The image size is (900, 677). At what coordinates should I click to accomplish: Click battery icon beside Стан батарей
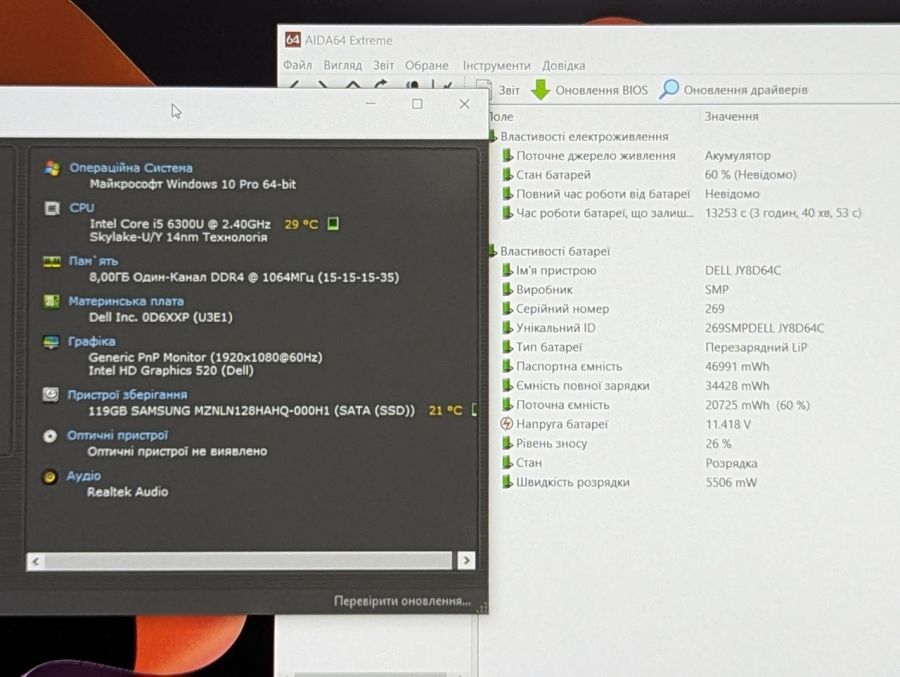(507, 175)
